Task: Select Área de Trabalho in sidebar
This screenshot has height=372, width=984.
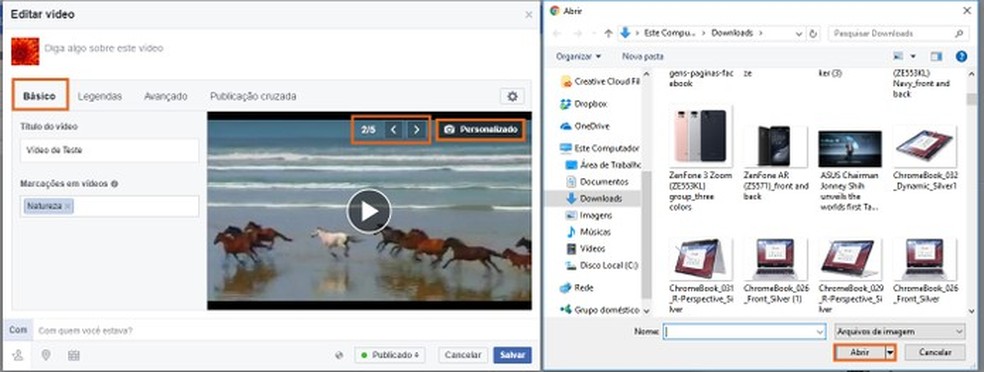Action: pos(603,165)
